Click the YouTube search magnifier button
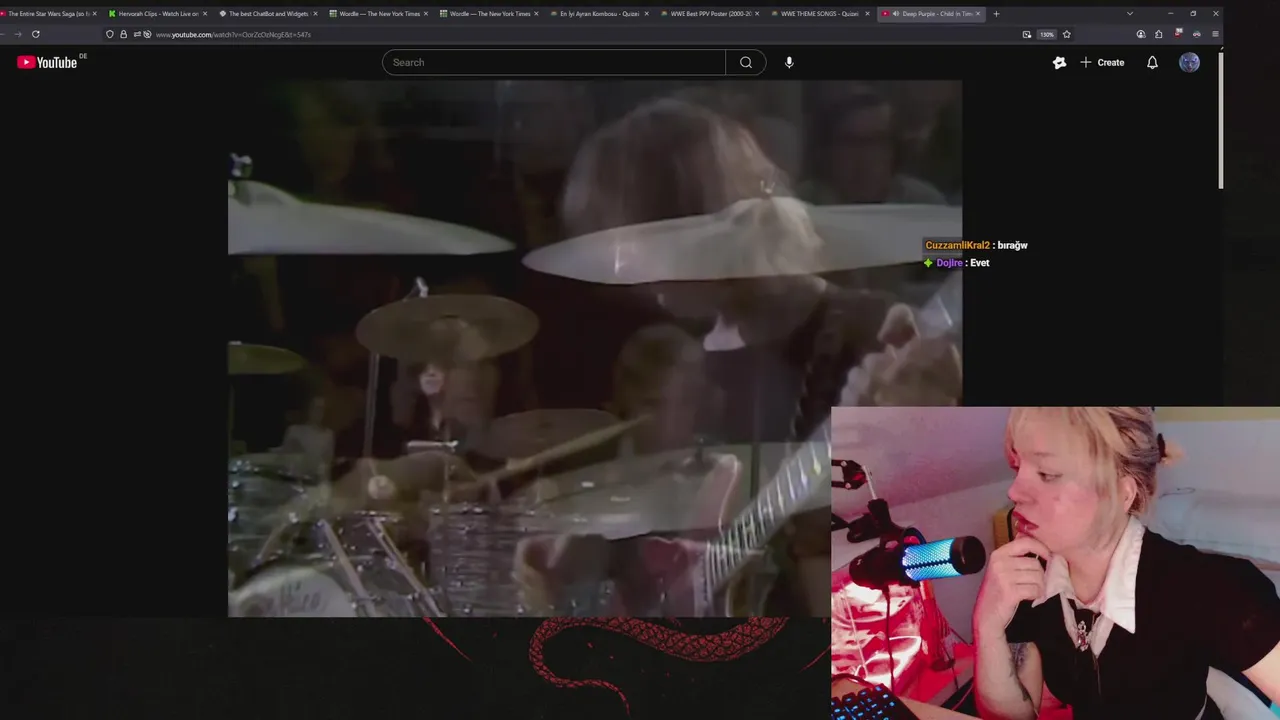The height and width of the screenshot is (720, 1280). pos(746,62)
